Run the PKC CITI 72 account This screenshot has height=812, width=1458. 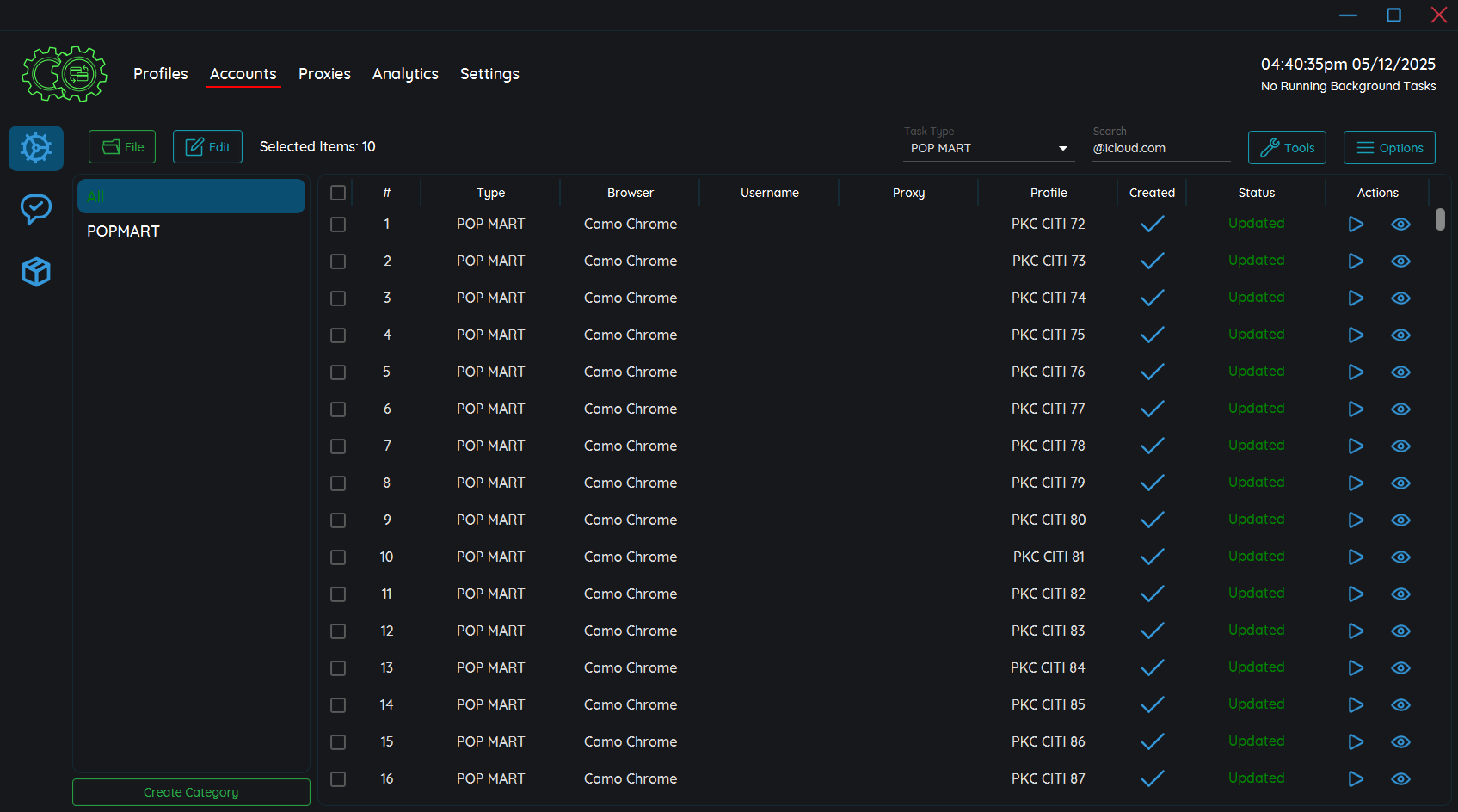(x=1356, y=224)
